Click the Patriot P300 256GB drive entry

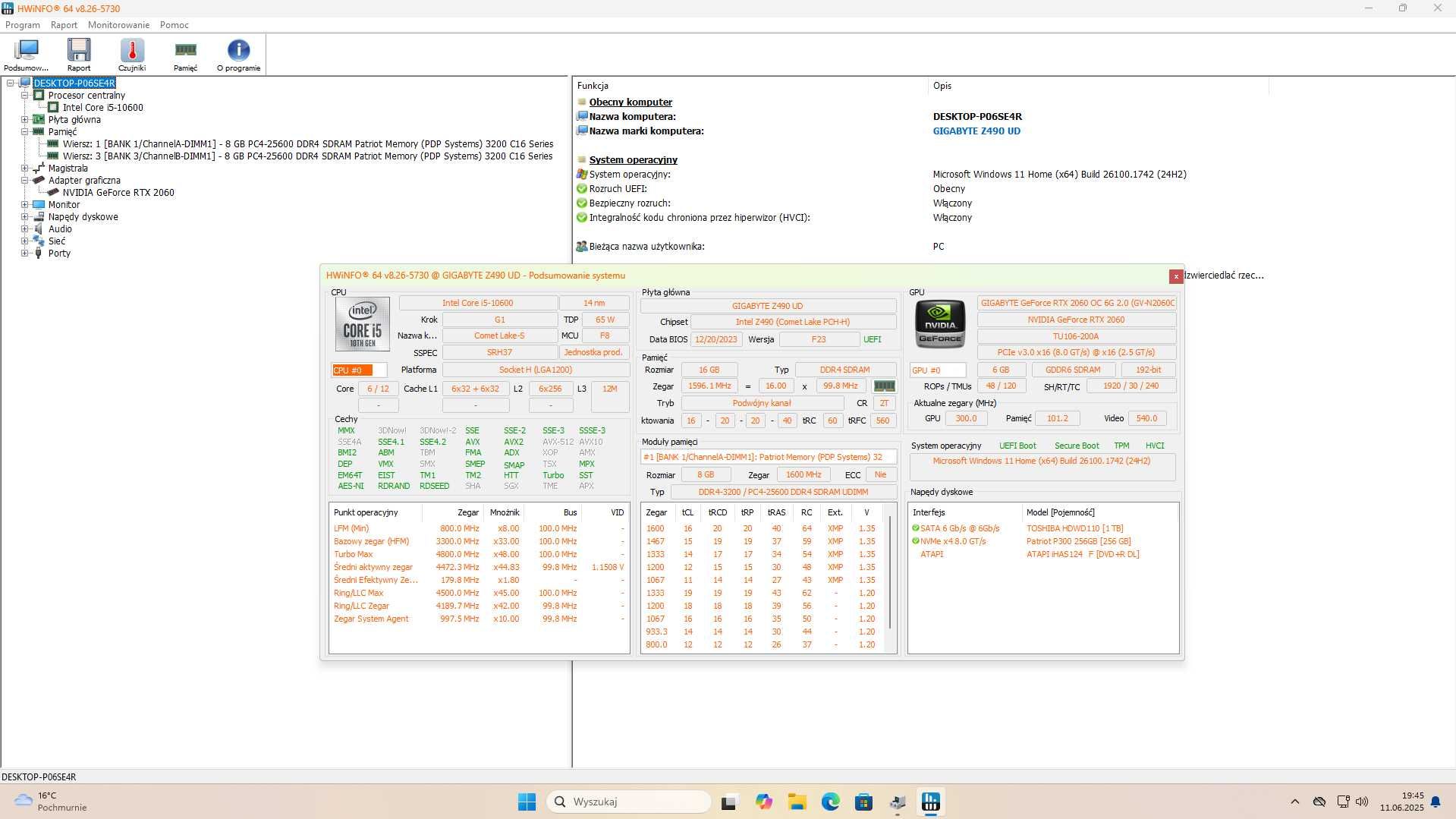click(x=1078, y=541)
